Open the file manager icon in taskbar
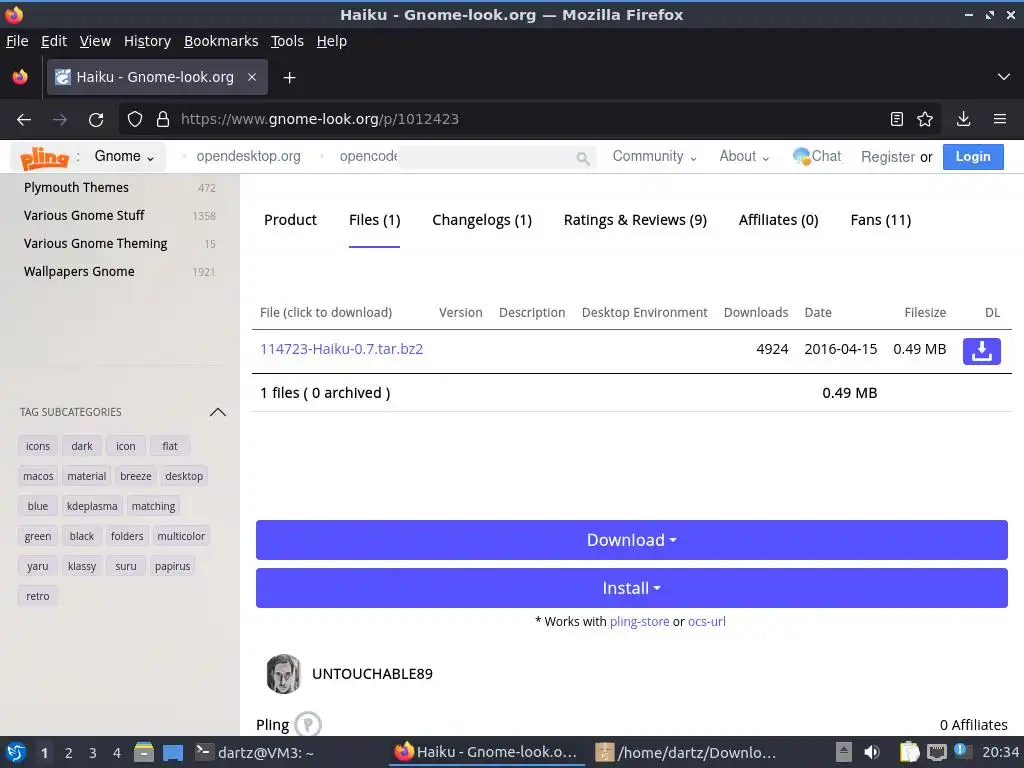1024x768 pixels. coord(144,752)
